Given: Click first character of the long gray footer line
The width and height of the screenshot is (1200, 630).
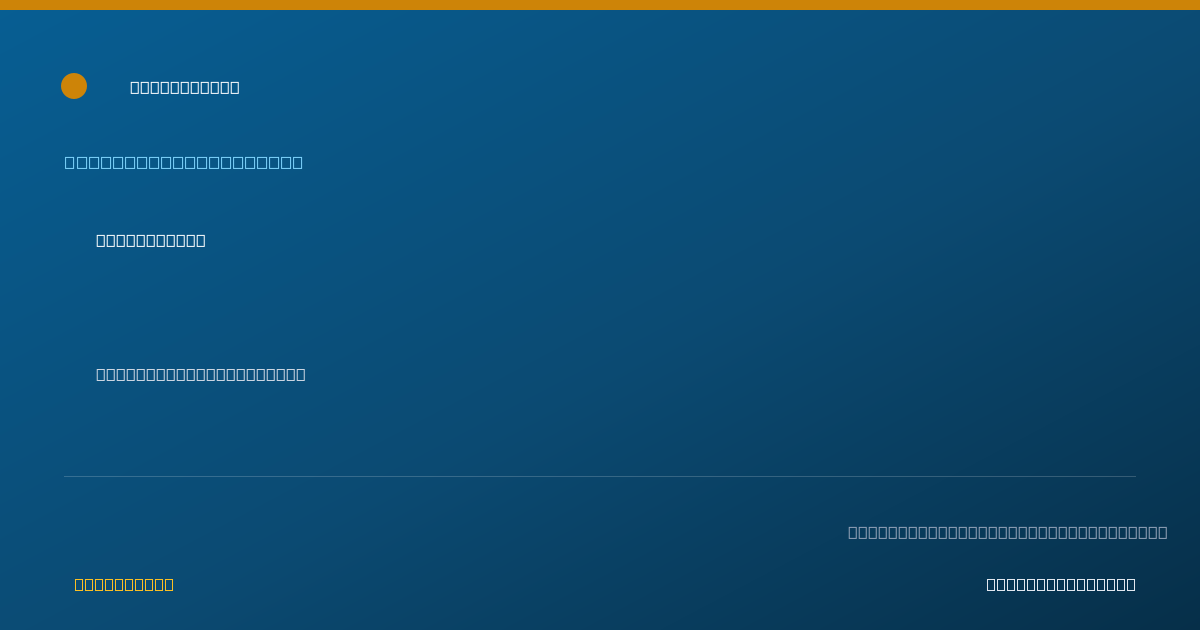Looking at the screenshot, I should coord(853,532).
